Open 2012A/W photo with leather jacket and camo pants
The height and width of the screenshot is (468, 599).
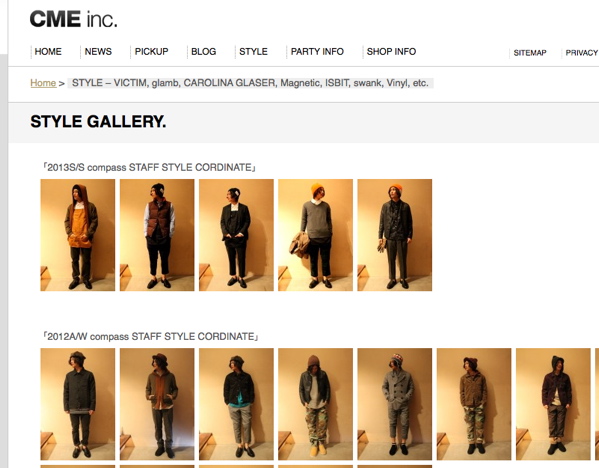pyautogui.click(x=315, y=404)
